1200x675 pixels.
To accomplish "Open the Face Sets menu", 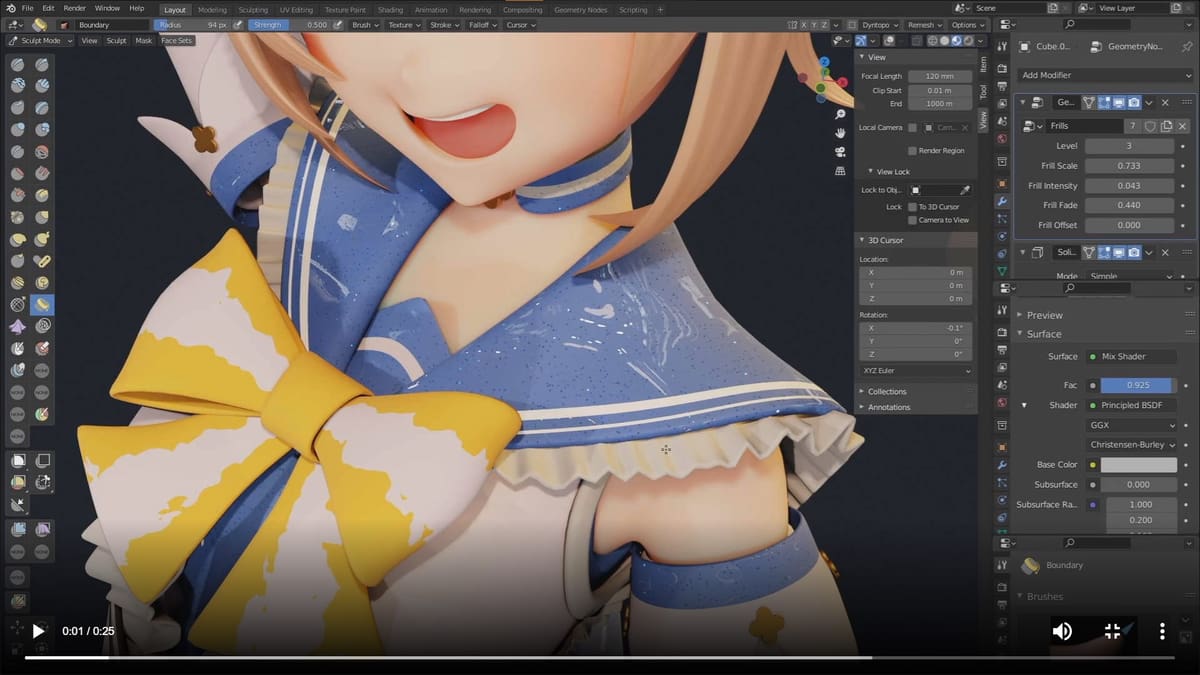I will [x=177, y=41].
